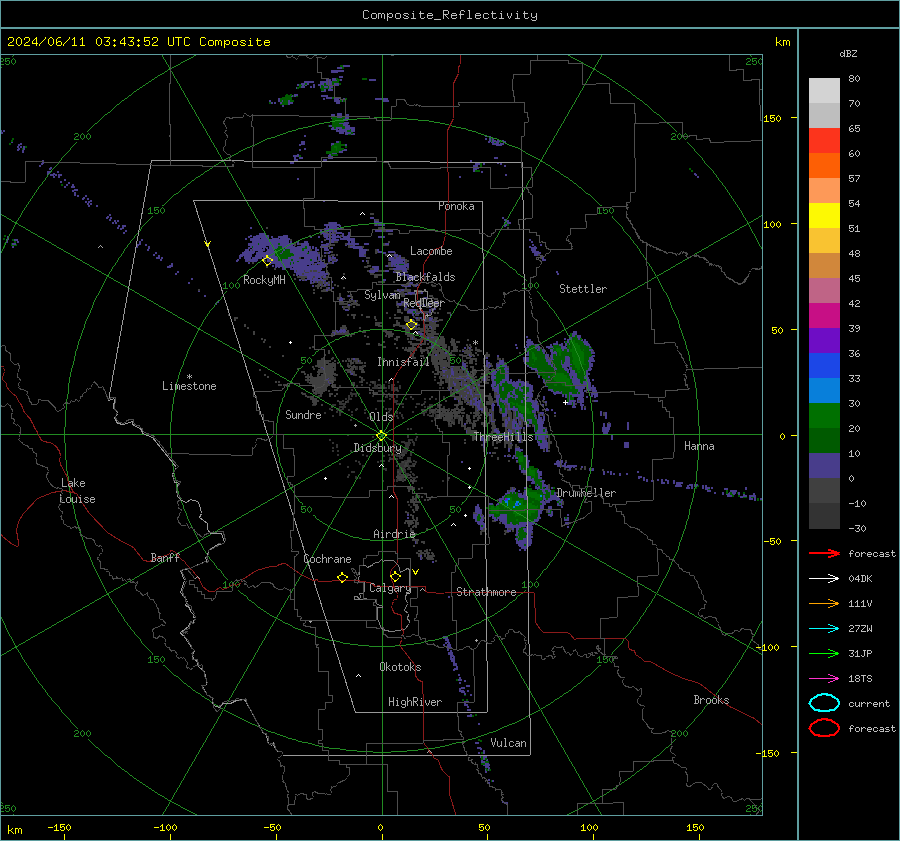The width and height of the screenshot is (900, 841).
Task: Click the 18TS legend label
Action: click(x=860, y=679)
